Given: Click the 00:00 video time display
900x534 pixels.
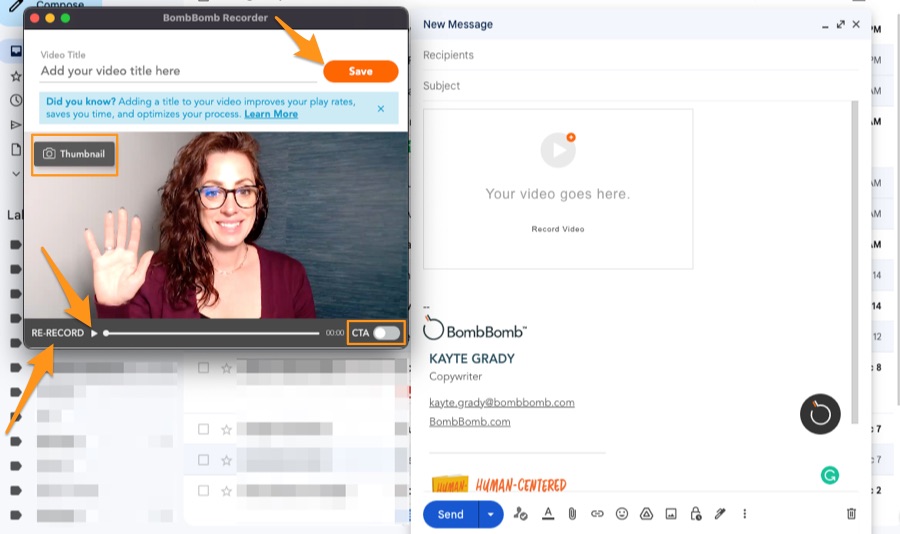Looking at the screenshot, I should [x=335, y=333].
